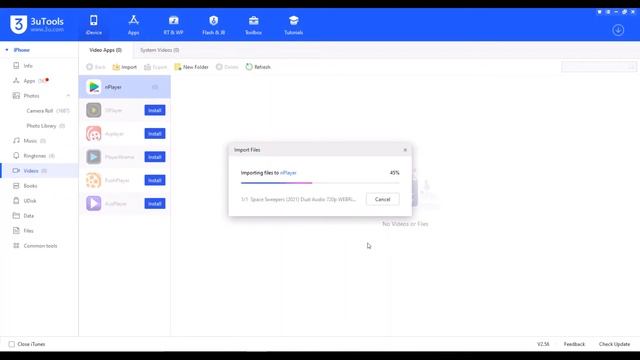Install the AcePlayer app

155,133
